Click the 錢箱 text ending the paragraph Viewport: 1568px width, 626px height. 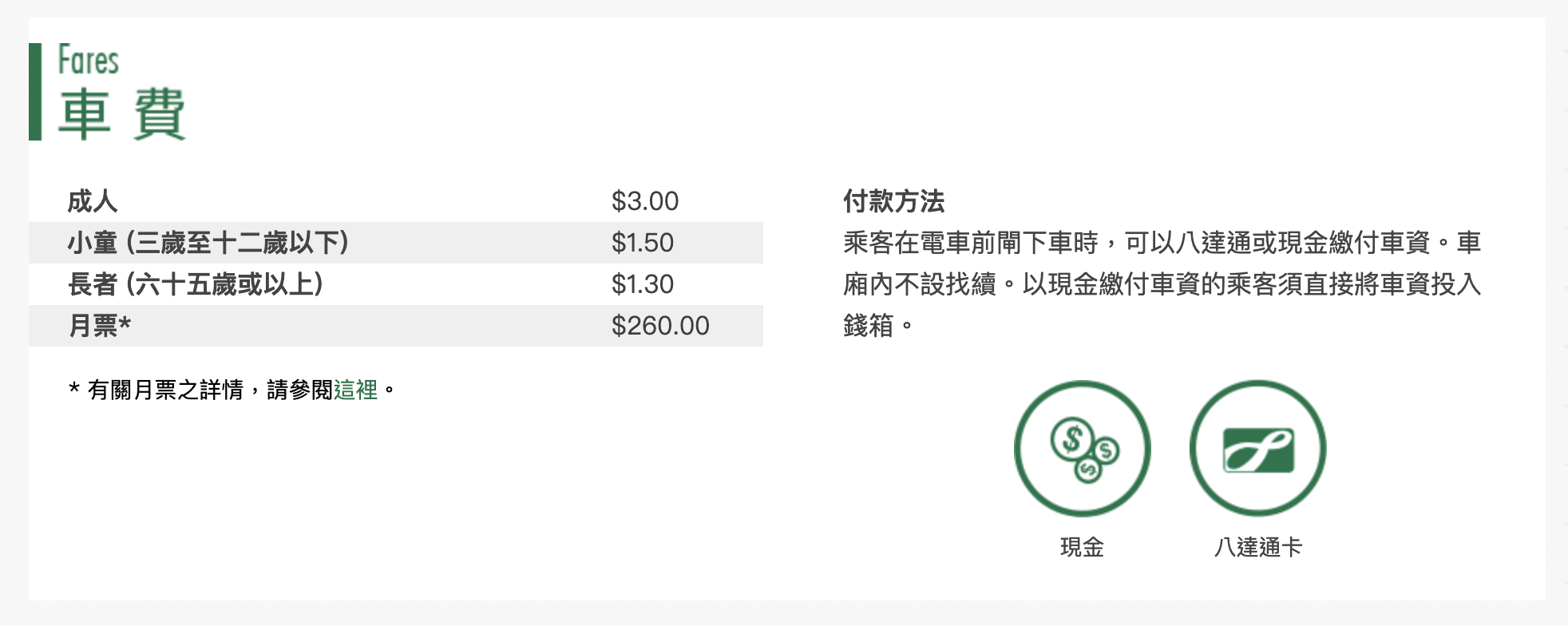click(869, 326)
